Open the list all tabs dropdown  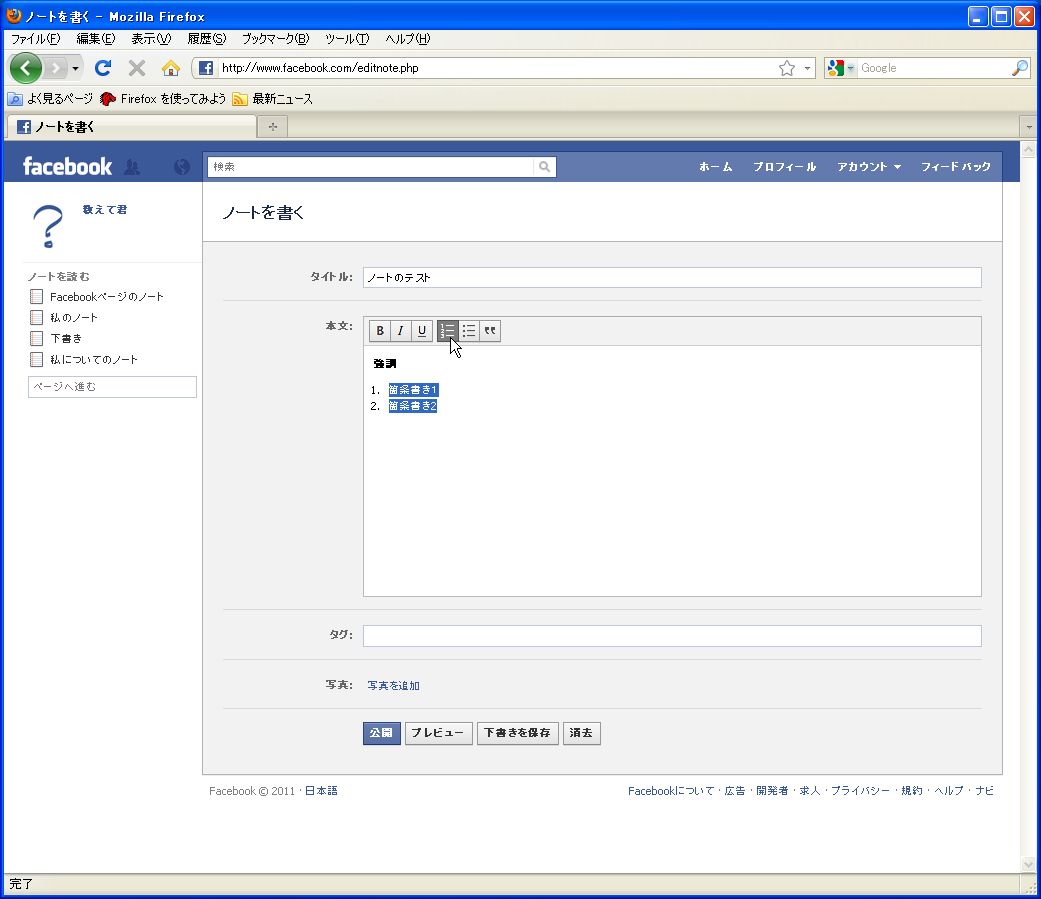tap(1028, 127)
